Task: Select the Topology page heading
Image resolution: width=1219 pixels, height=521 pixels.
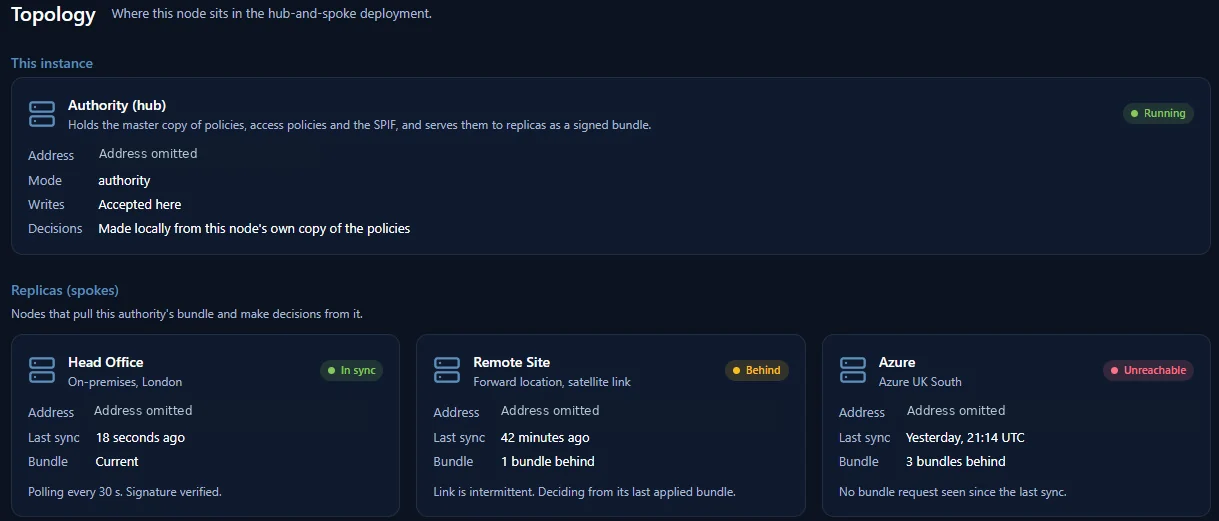Action: coord(53,14)
